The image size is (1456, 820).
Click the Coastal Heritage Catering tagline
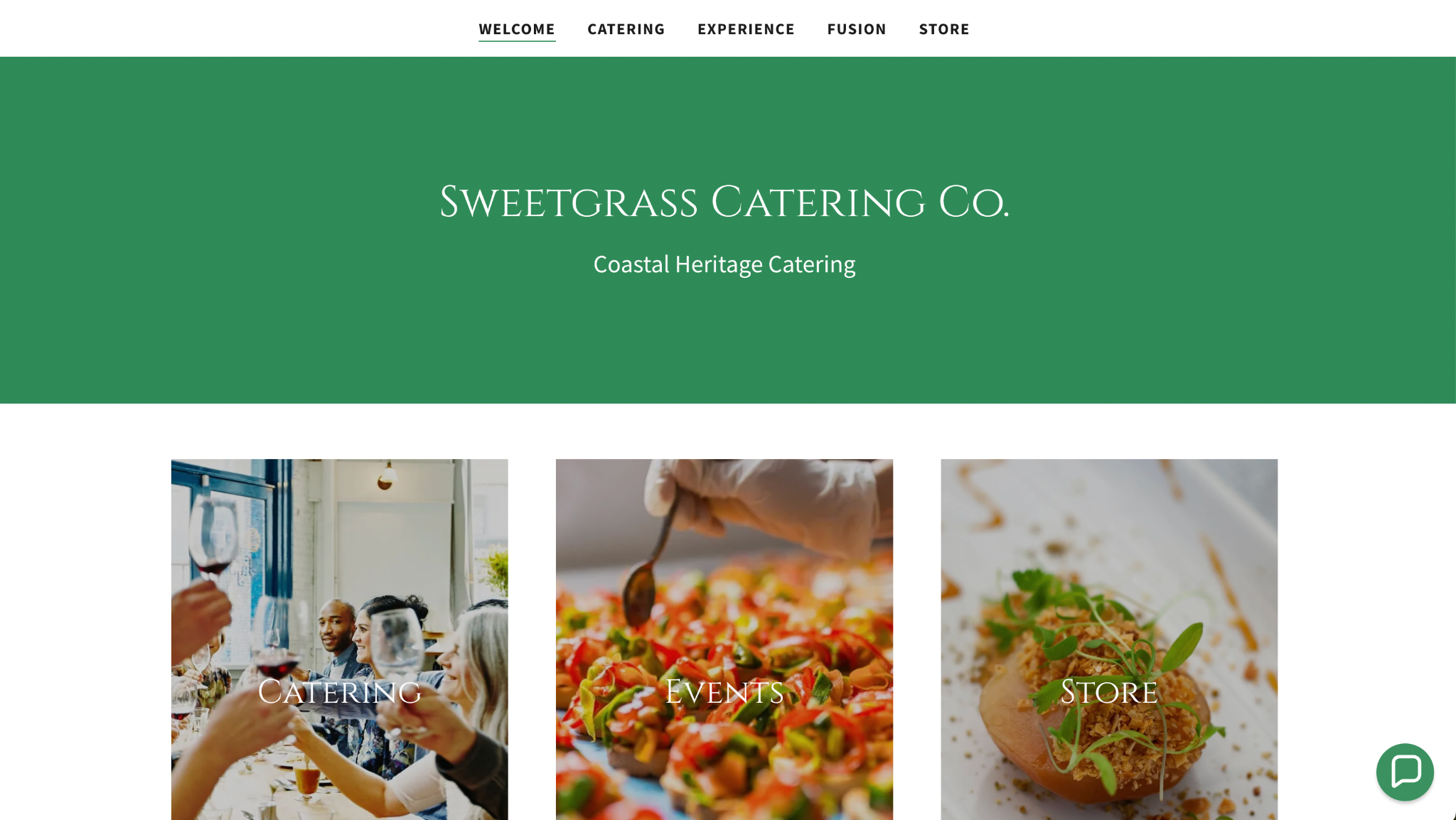pos(724,264)
